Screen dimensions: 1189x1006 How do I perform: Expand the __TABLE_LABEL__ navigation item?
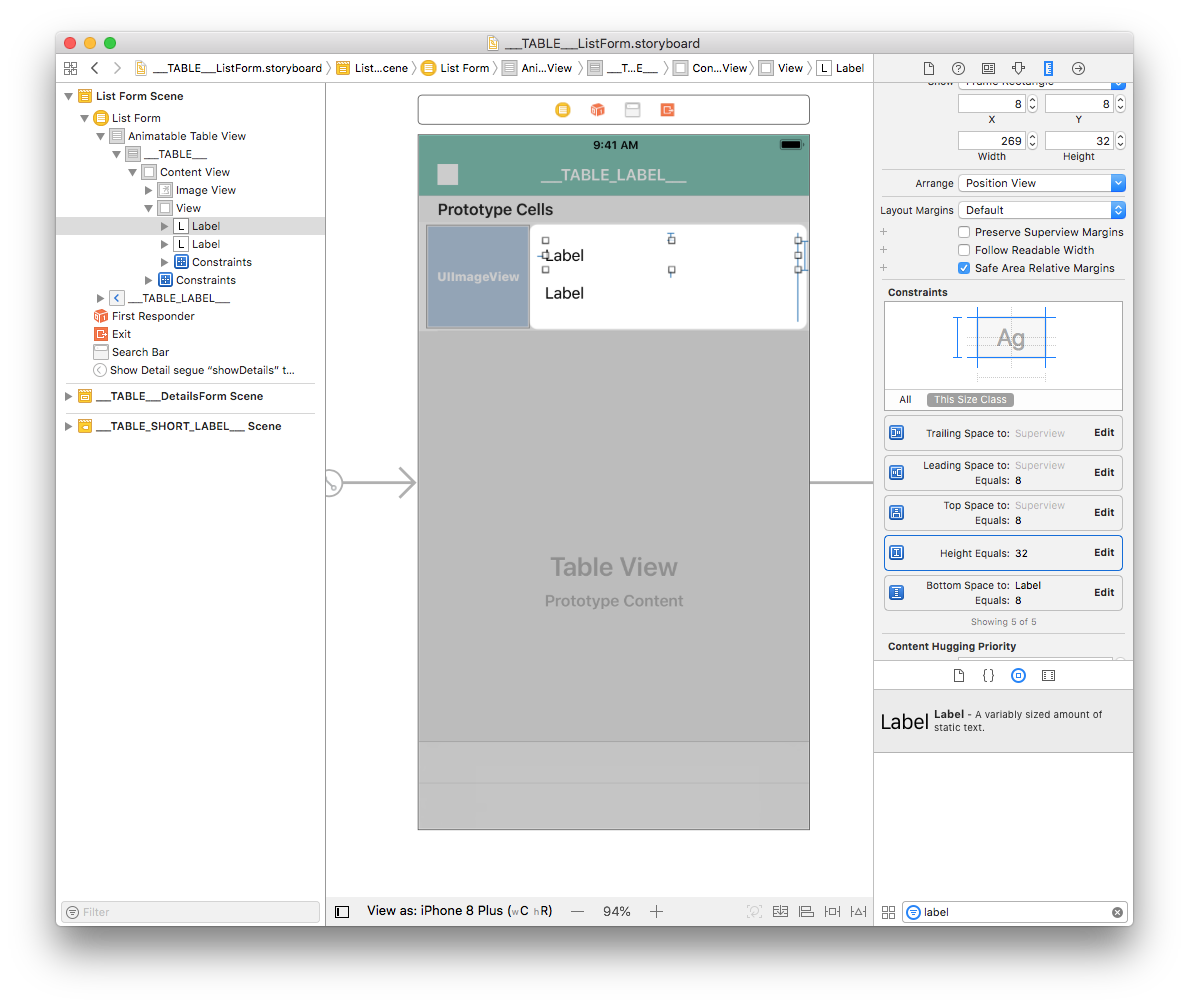100,298
